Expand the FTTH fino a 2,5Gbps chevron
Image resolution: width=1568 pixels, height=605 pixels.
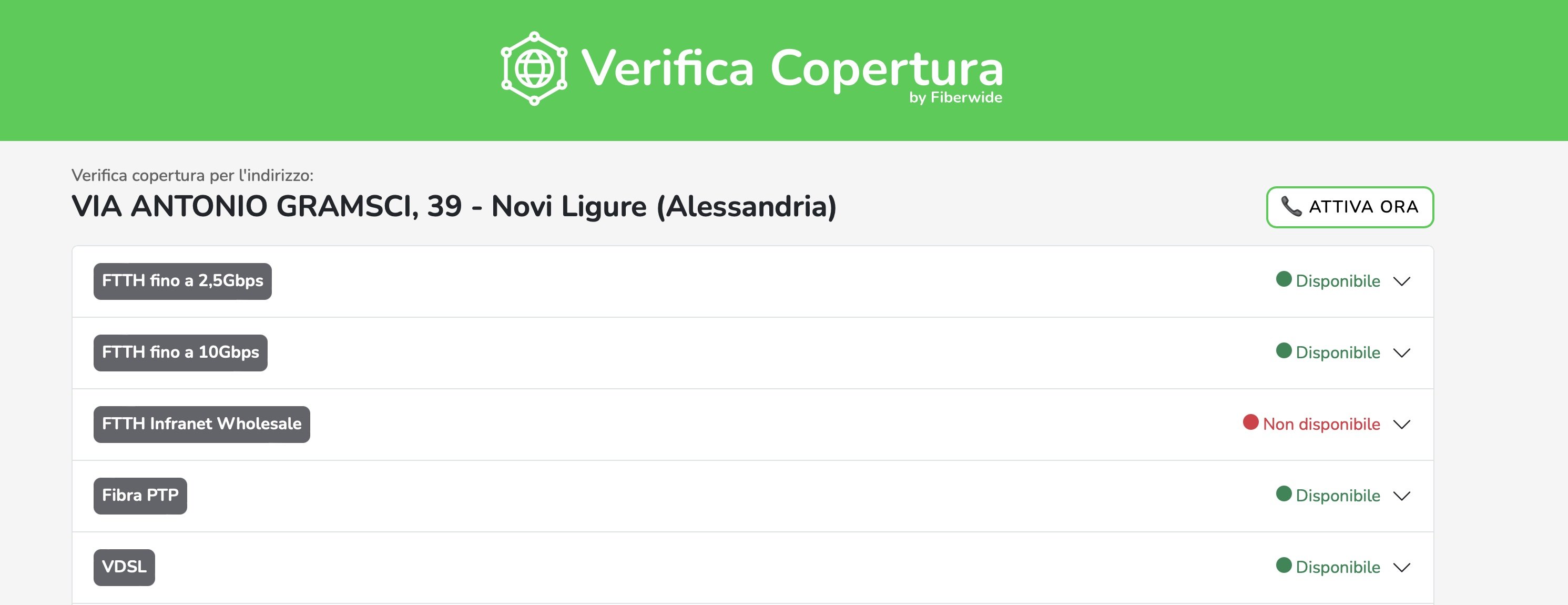[x=1402, y=281]
